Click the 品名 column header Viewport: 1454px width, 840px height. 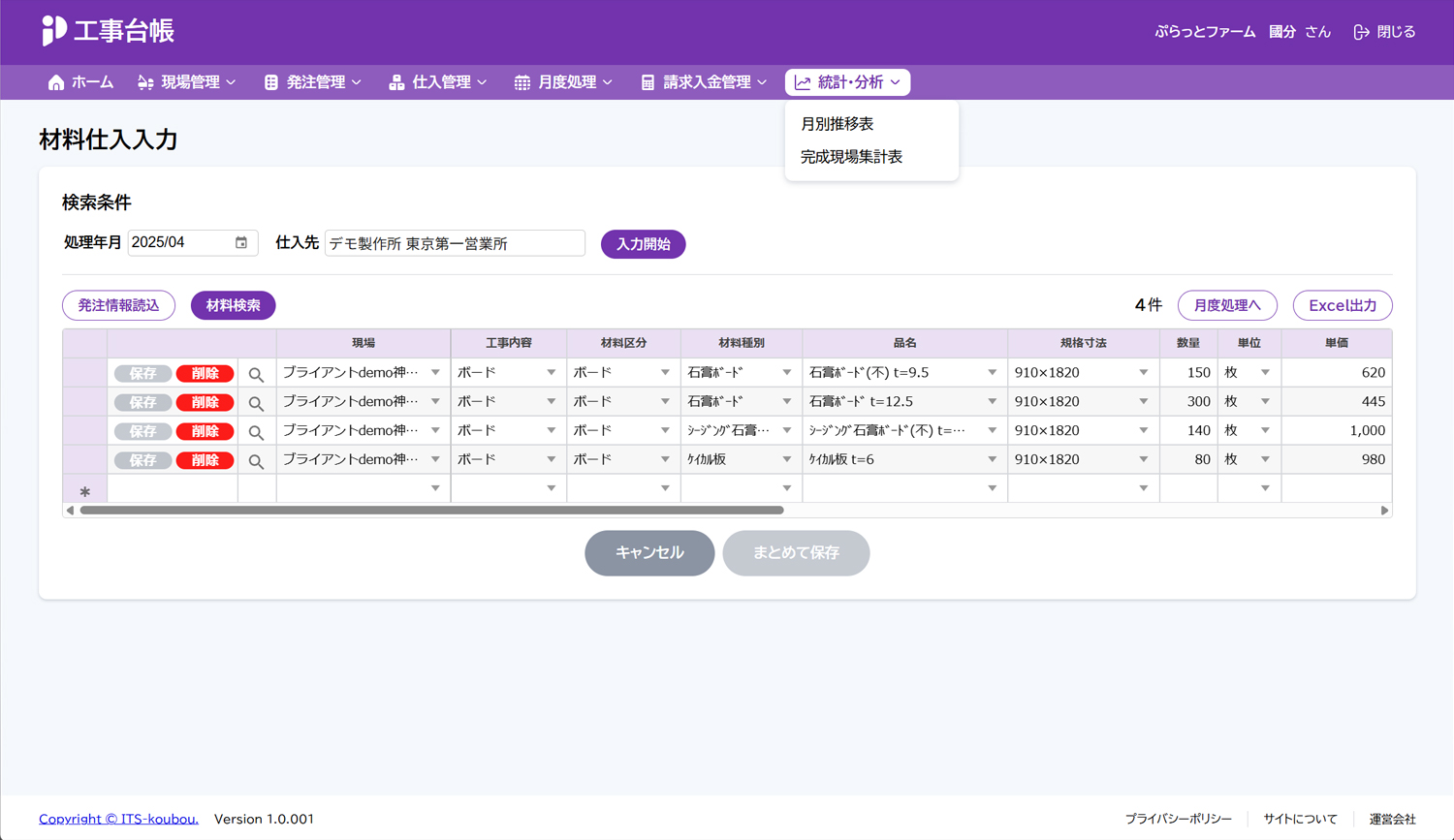[905, 343]
